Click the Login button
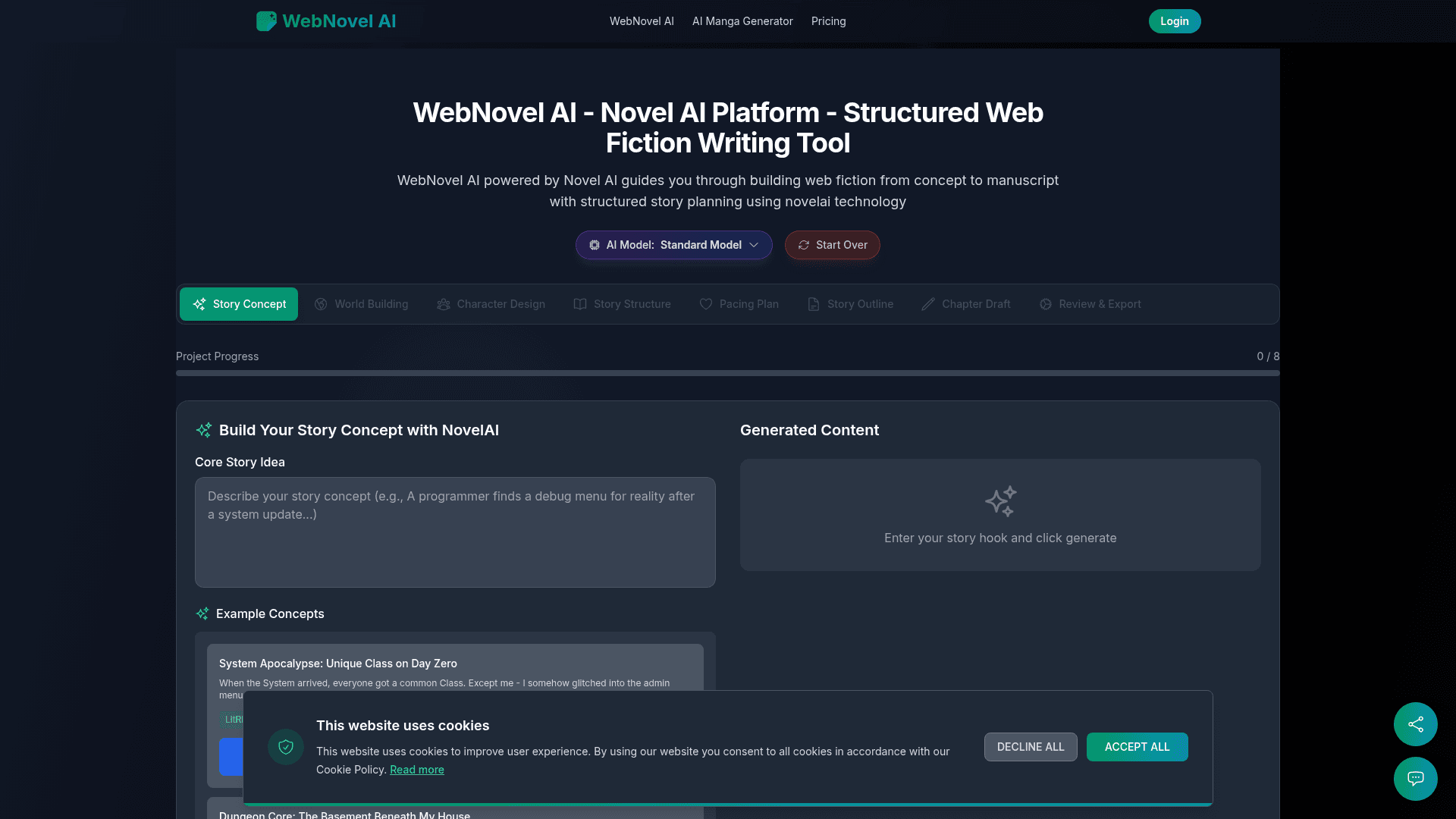The height and width of the screenshot is (819, 1456). click(1174, 20)
